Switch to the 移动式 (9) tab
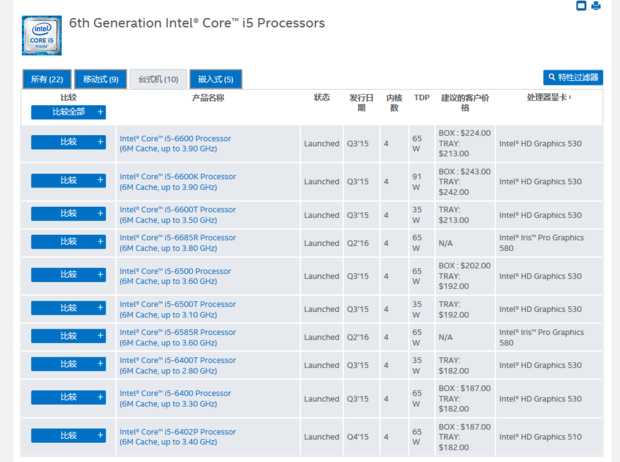 [x=101, y=79]
